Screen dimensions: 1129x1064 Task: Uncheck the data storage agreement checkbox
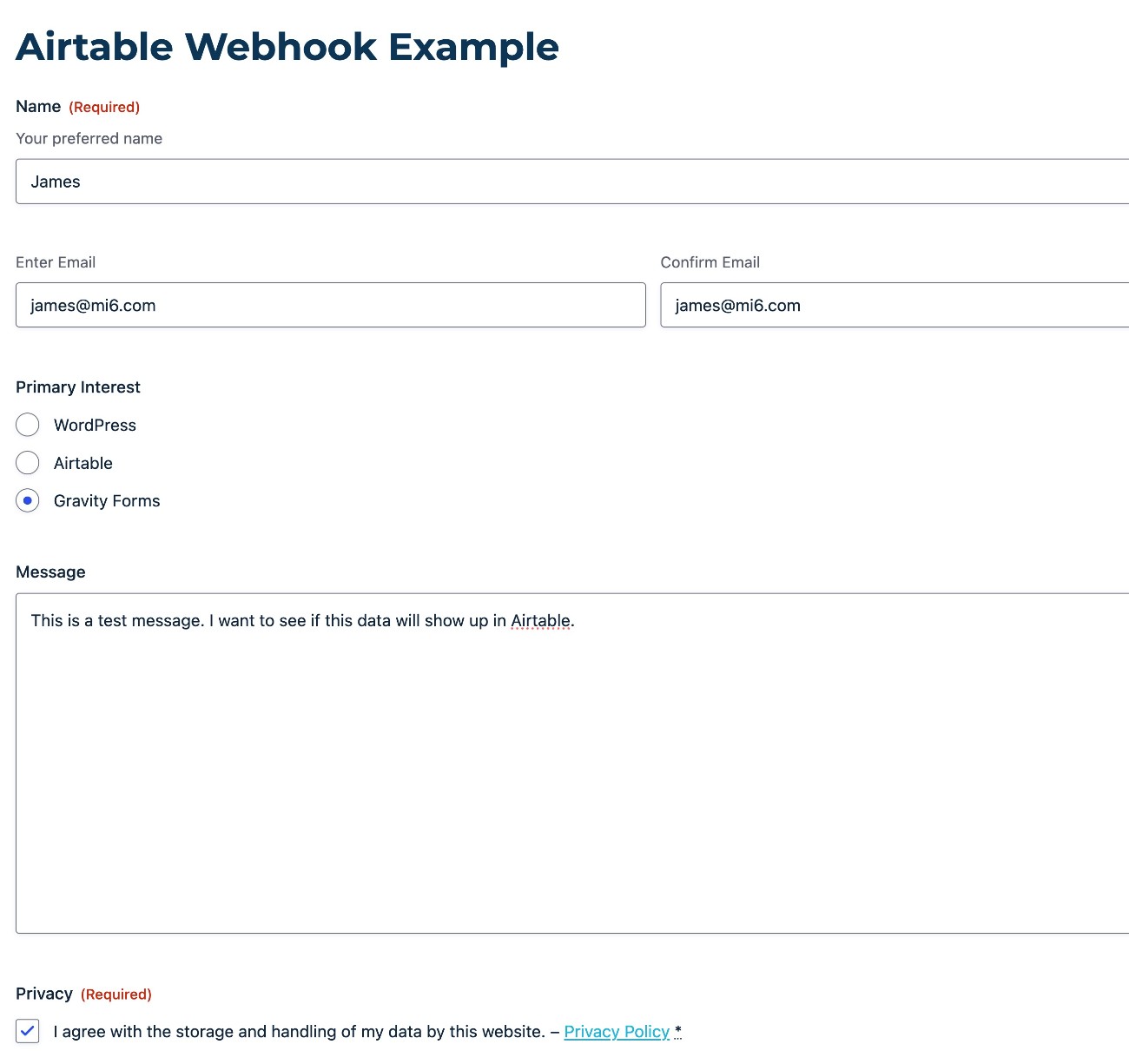click(27, 1031)
